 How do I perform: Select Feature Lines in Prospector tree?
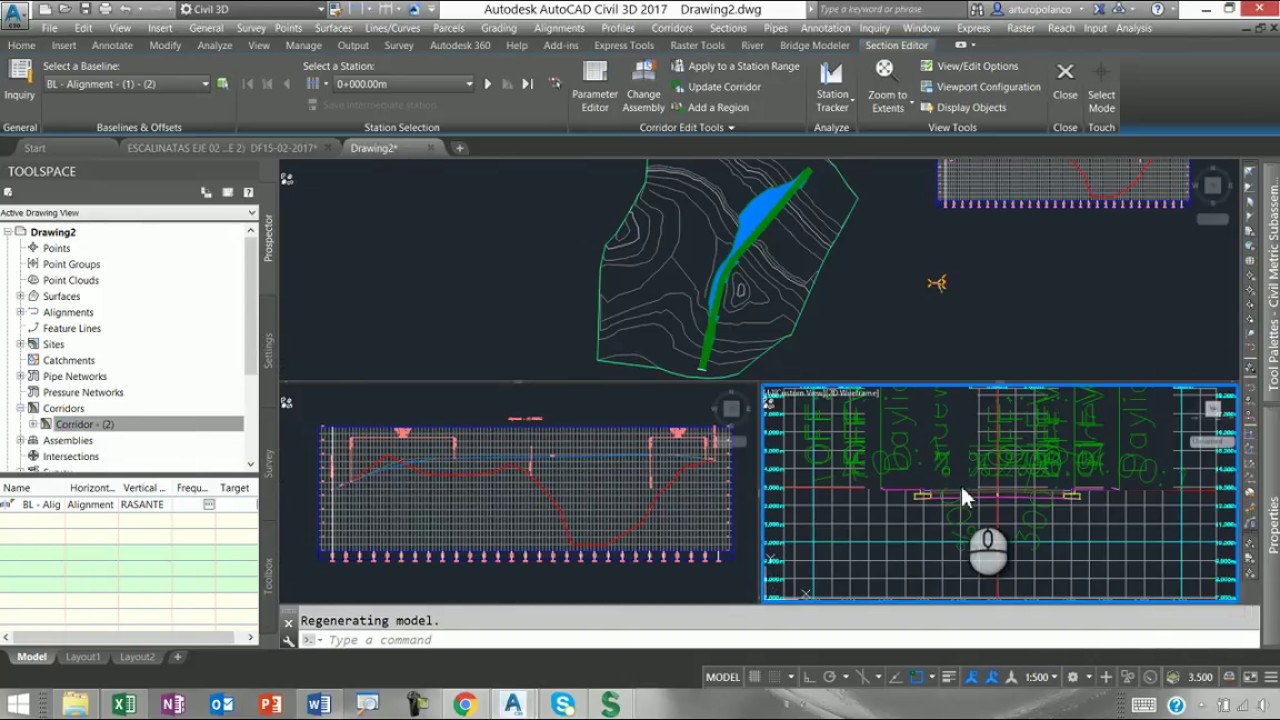[x=71, y=328]
